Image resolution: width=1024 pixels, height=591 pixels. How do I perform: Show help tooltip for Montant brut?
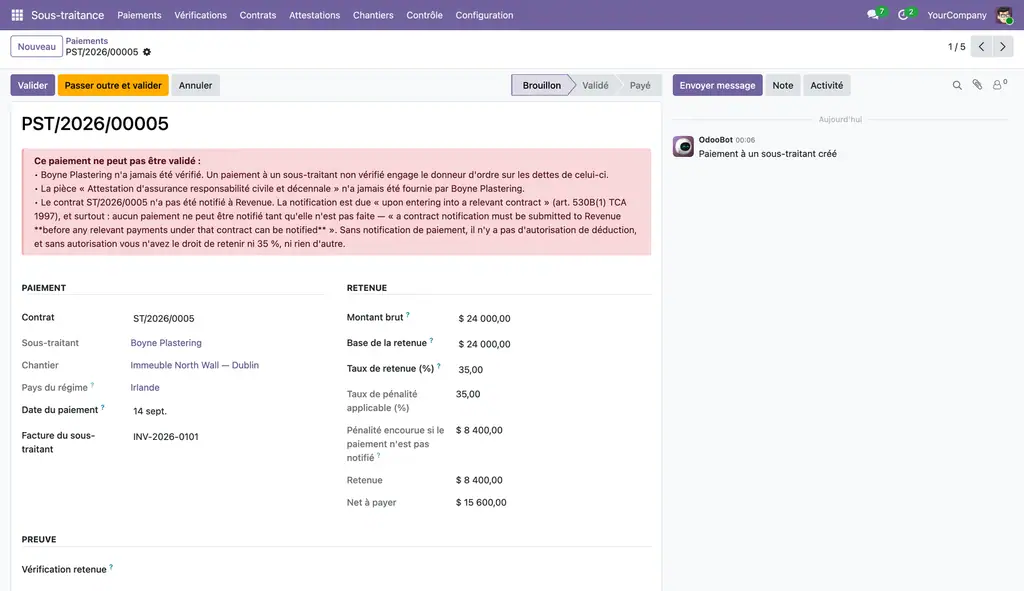[408, 315]
